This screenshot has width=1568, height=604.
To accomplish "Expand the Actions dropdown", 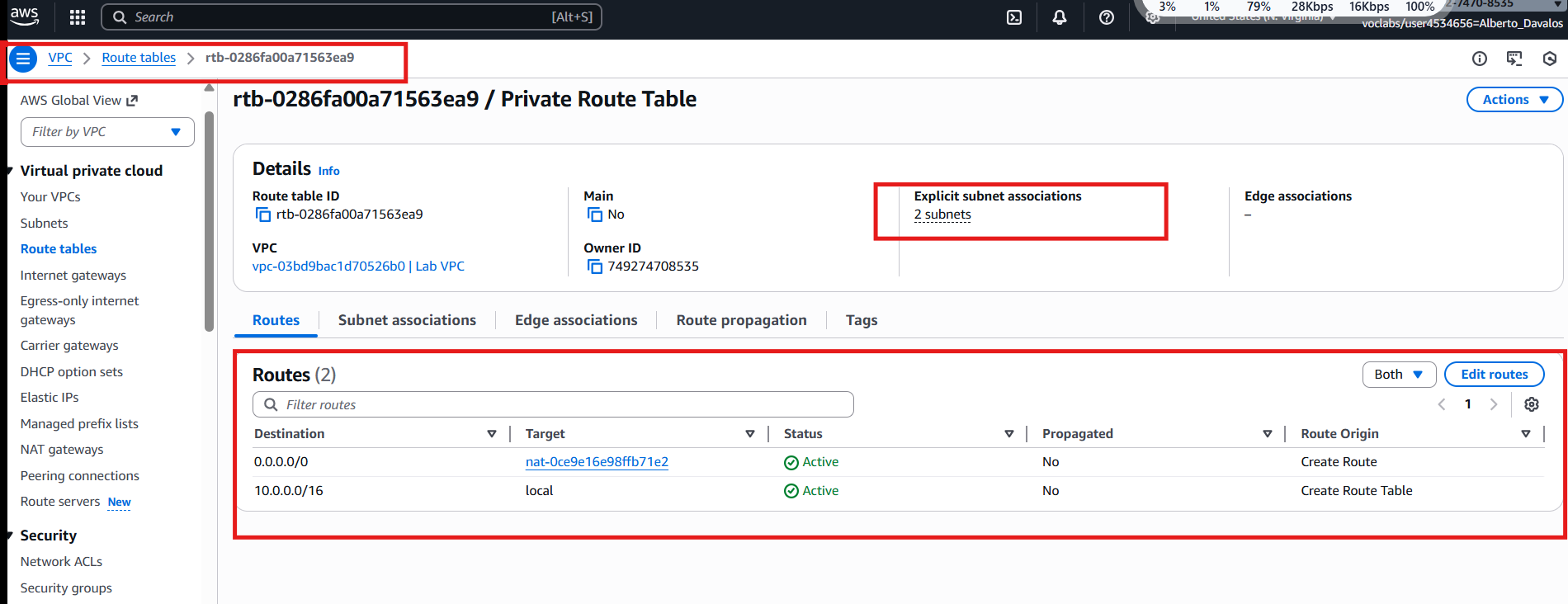I will pyautogui.click(x=1514, y=100).
